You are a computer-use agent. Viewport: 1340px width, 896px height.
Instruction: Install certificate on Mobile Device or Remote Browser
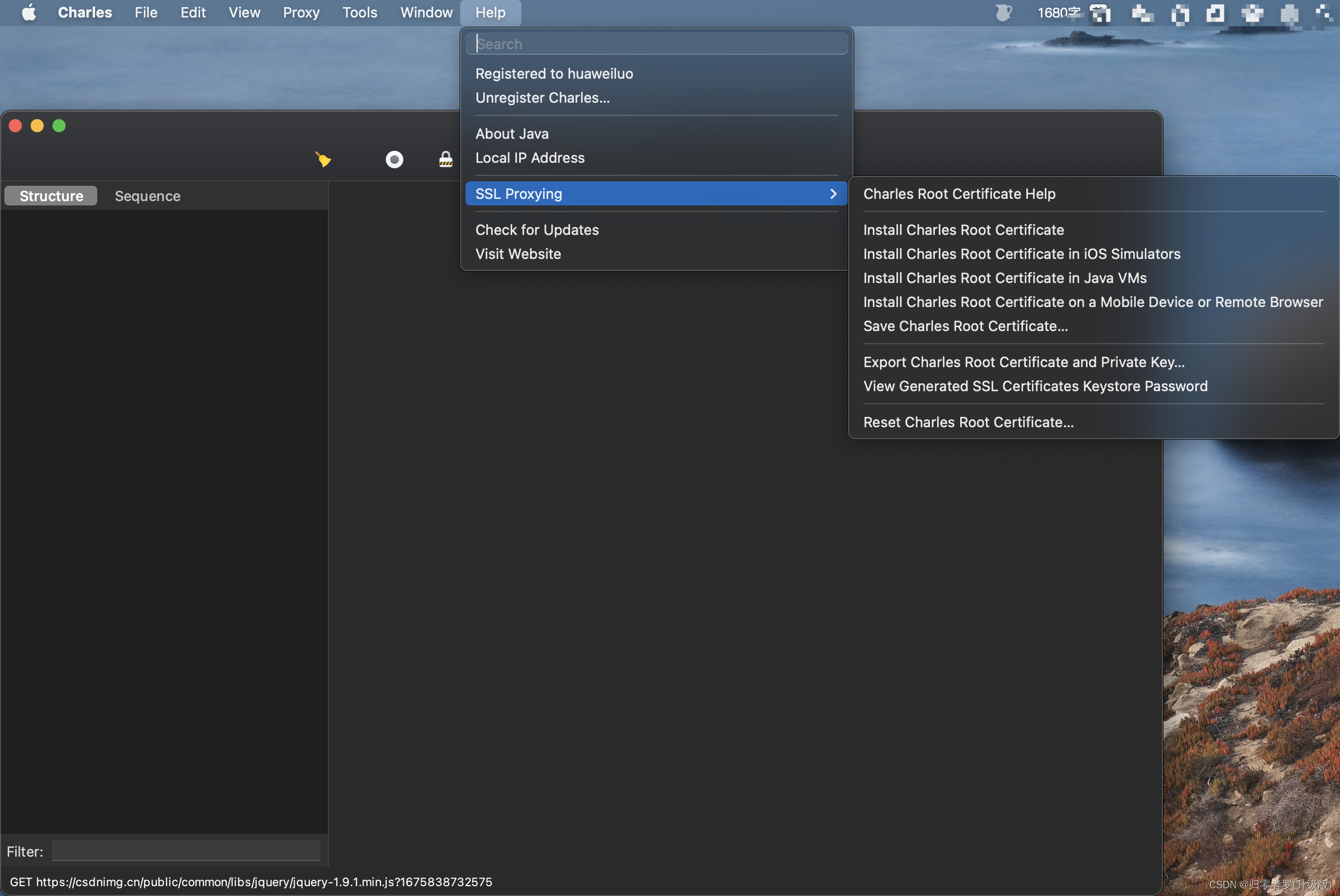click(x=1094, y=302)
